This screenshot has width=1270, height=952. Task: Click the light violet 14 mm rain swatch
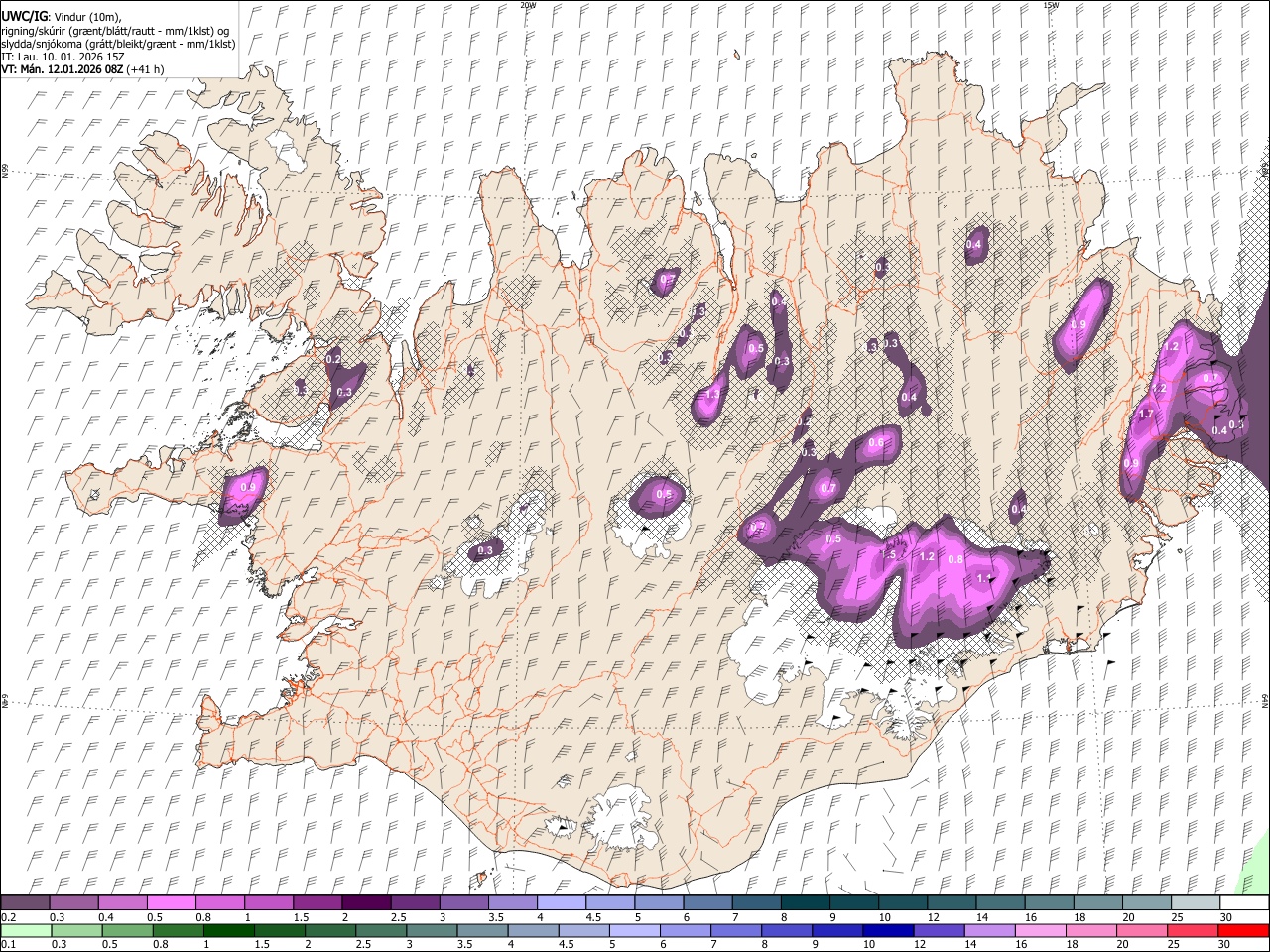(990, 930)
